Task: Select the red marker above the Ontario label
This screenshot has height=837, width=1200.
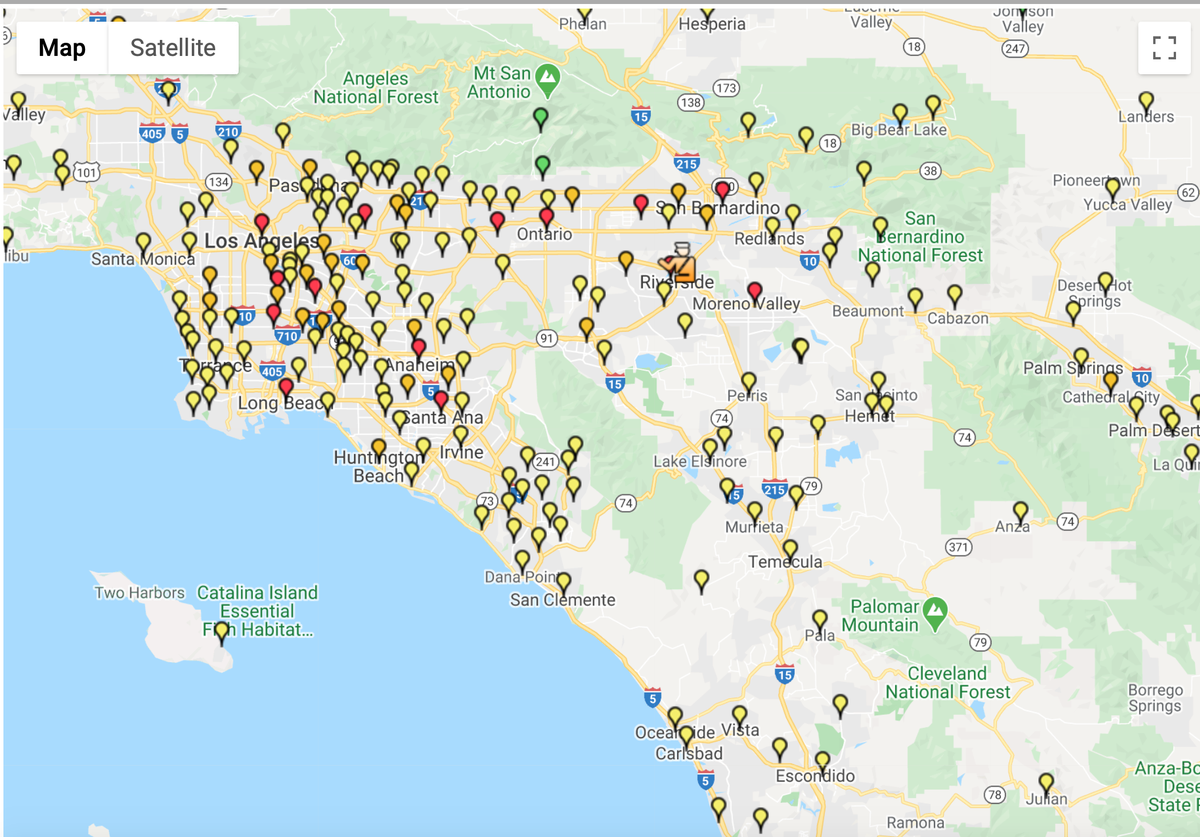Action: (546, 219)
